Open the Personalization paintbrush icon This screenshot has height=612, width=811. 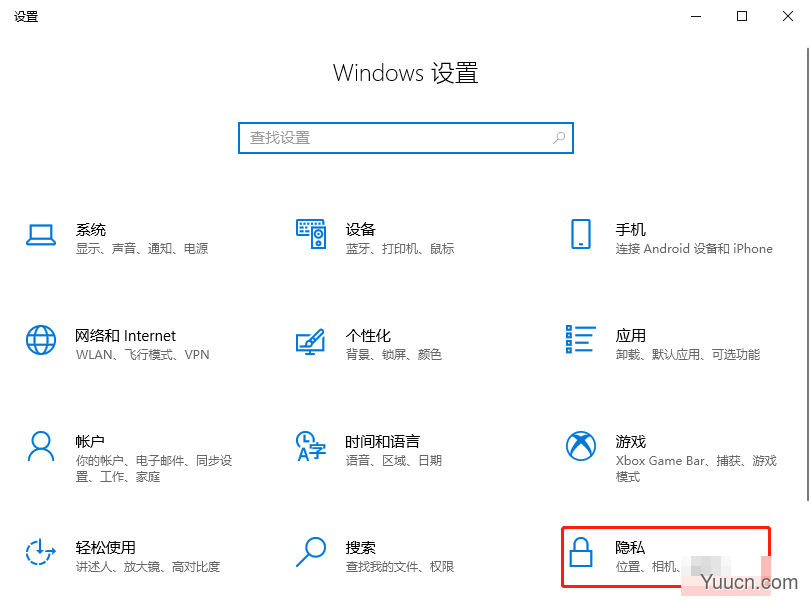coord(310,341)
